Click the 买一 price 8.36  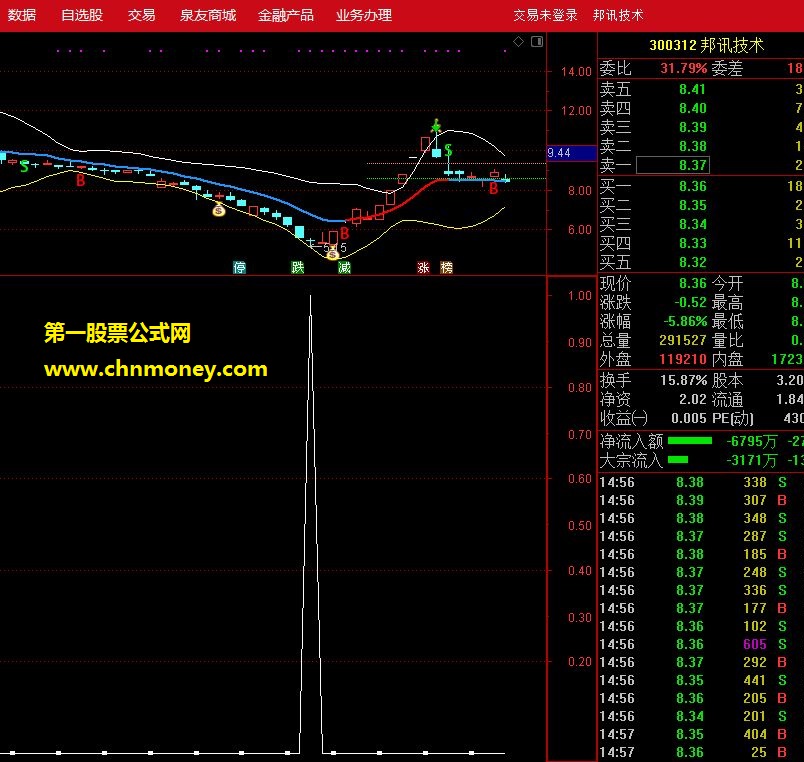pyautogui.click(x=692, y=186)
